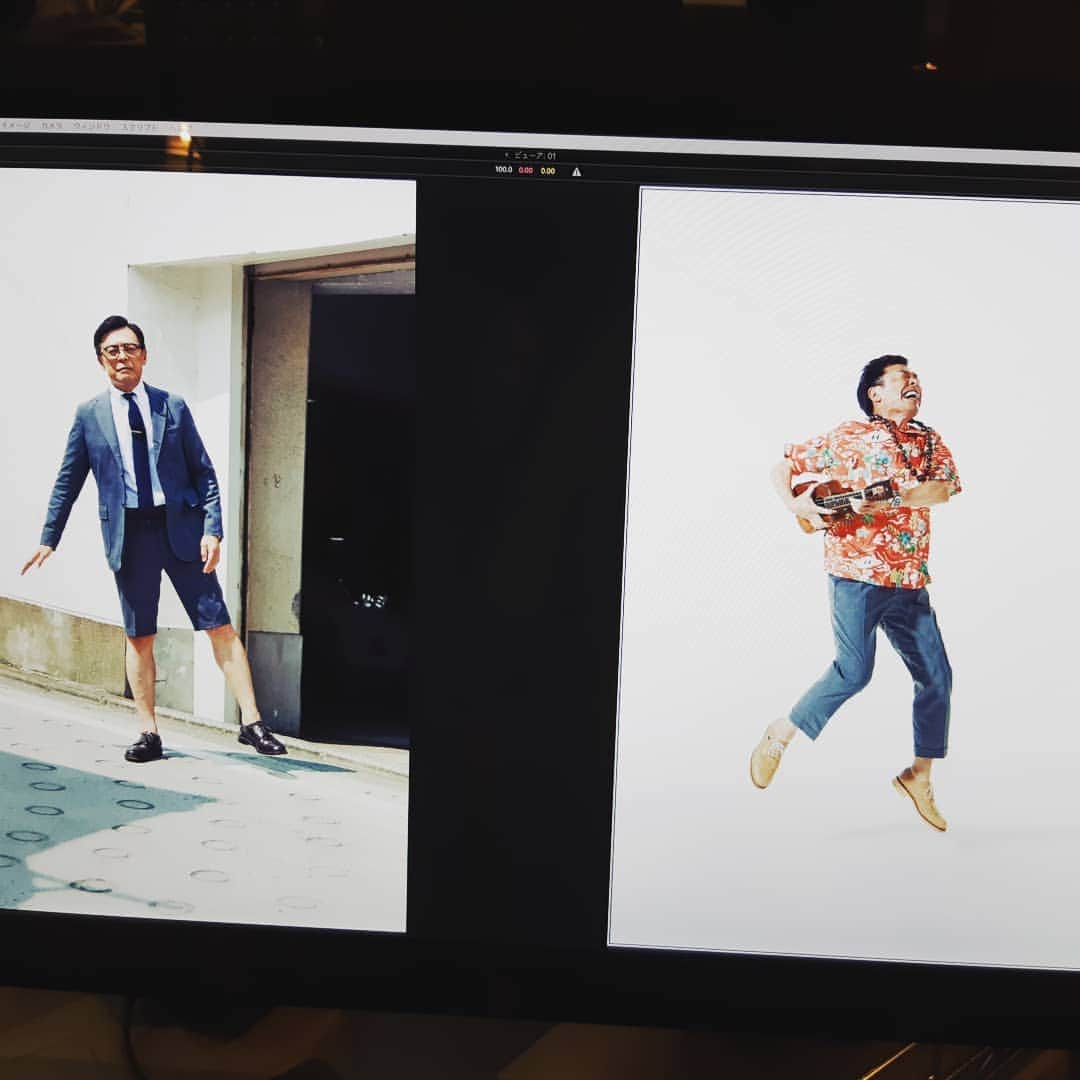The image size is (1080, 1080).
Task: Click the red 0.00 readout value
Action: tap(526, 170)
